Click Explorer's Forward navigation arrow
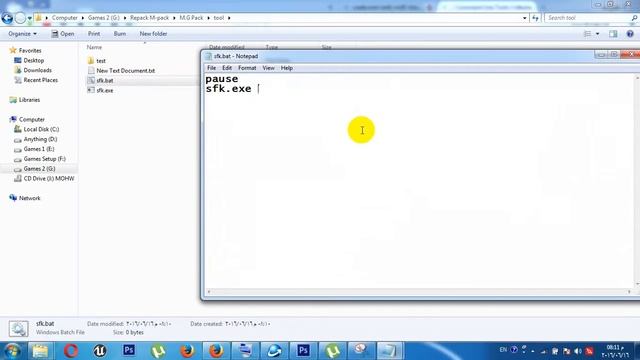Screen dimensions: 640x360 click(x=20, y=18)
